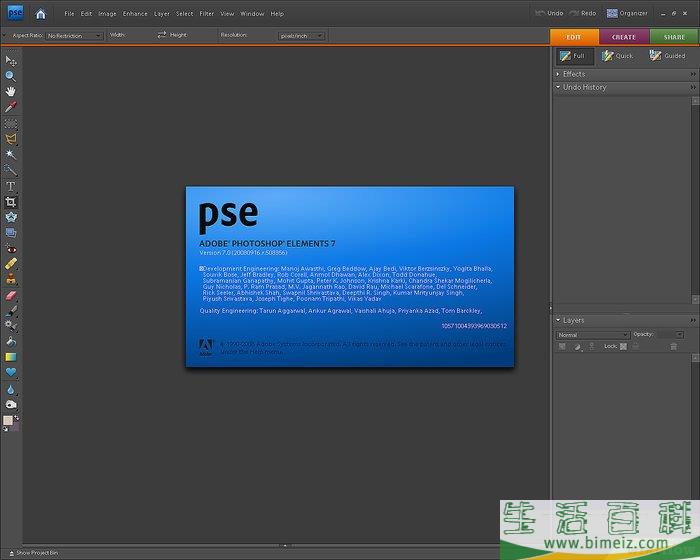The image size is (700, 560).
Task: Collapse the Undo History panel
Action: pos(558,87)
